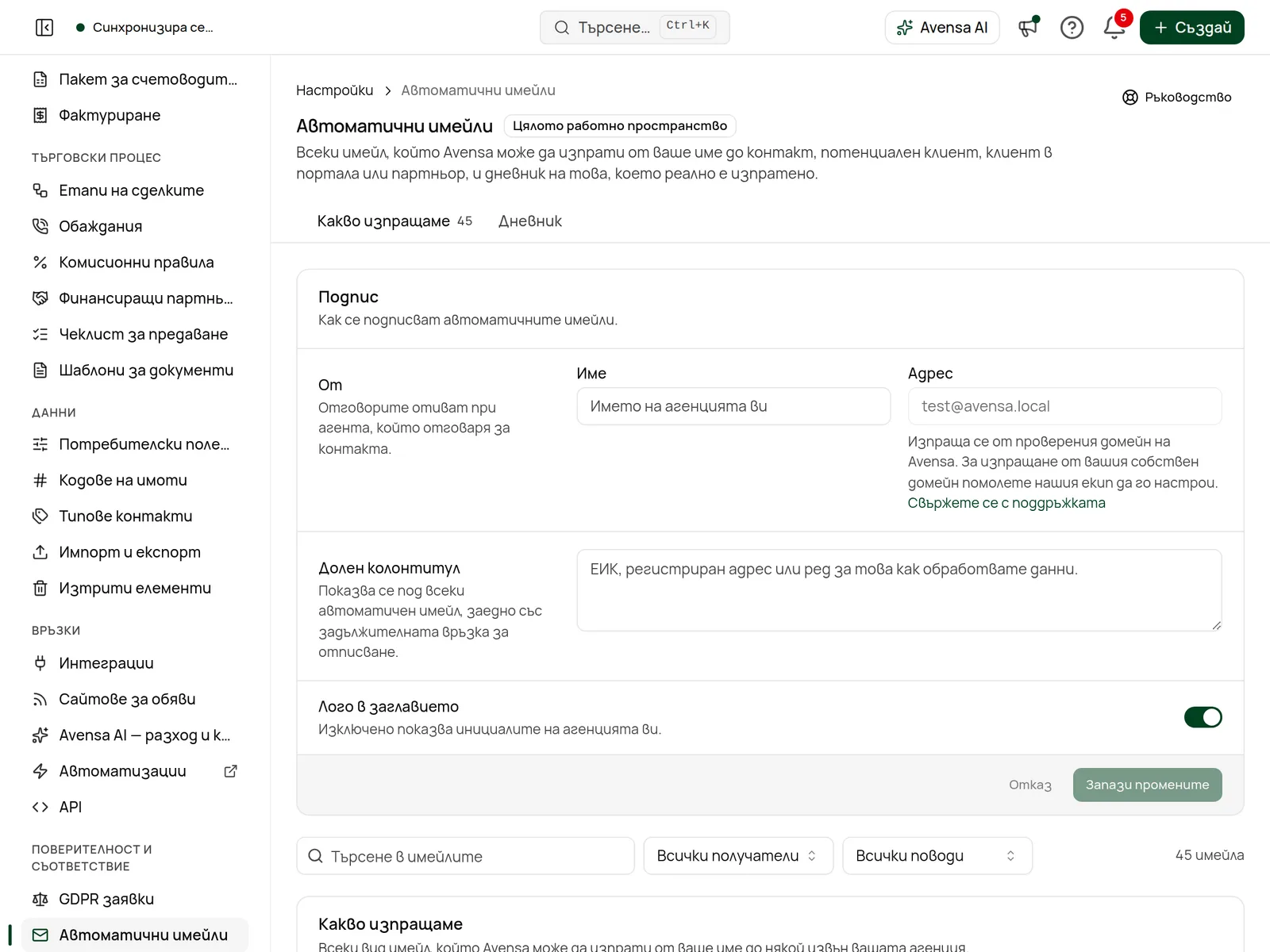Open Автоматизации external link in sidebar
Image resolution: width=1270 pixels, height=952 pixels.
135,771
